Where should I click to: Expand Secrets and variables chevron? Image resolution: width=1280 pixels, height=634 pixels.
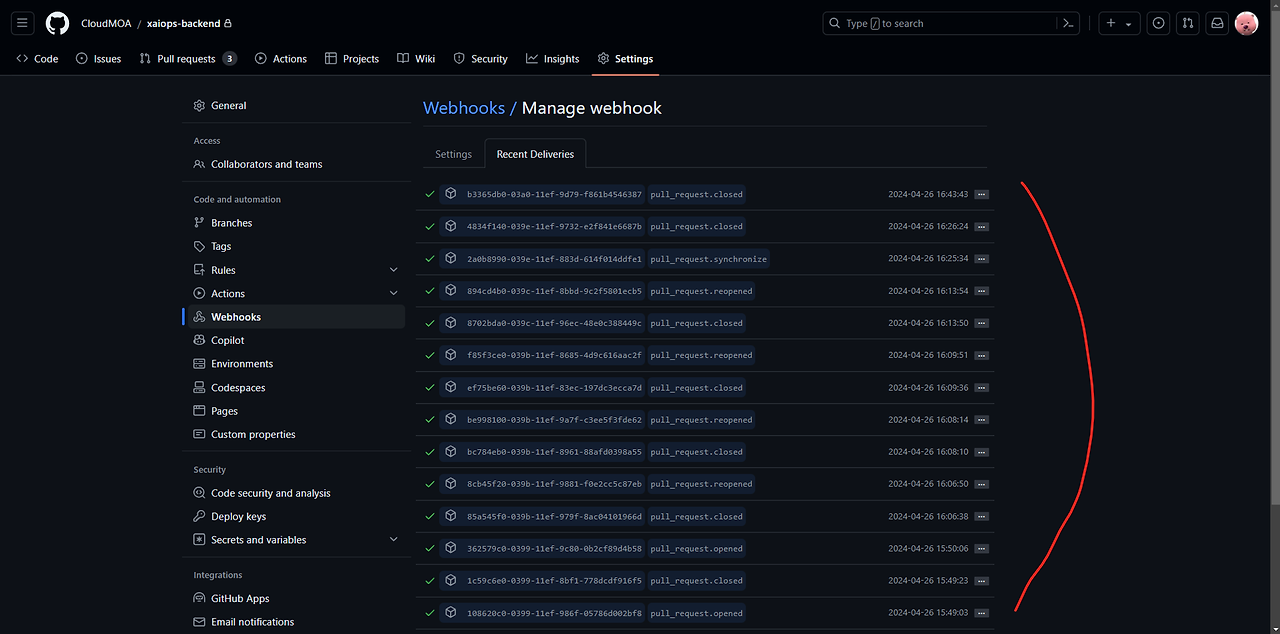tap(393, 540)
